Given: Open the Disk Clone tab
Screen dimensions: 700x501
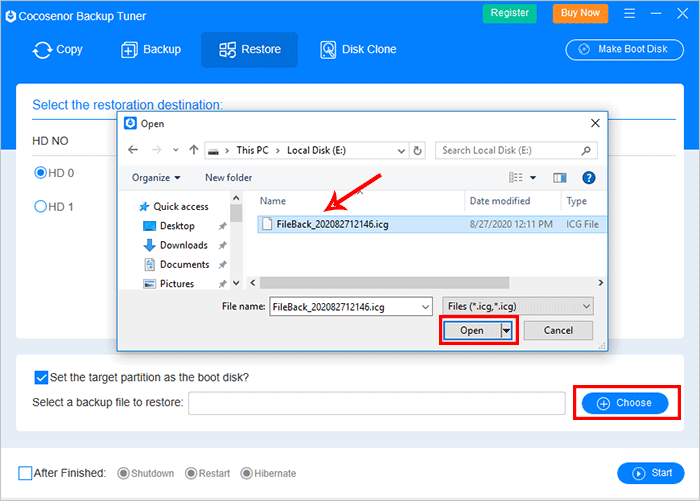Looking at the screenshot, I should [x=358, y=50].
